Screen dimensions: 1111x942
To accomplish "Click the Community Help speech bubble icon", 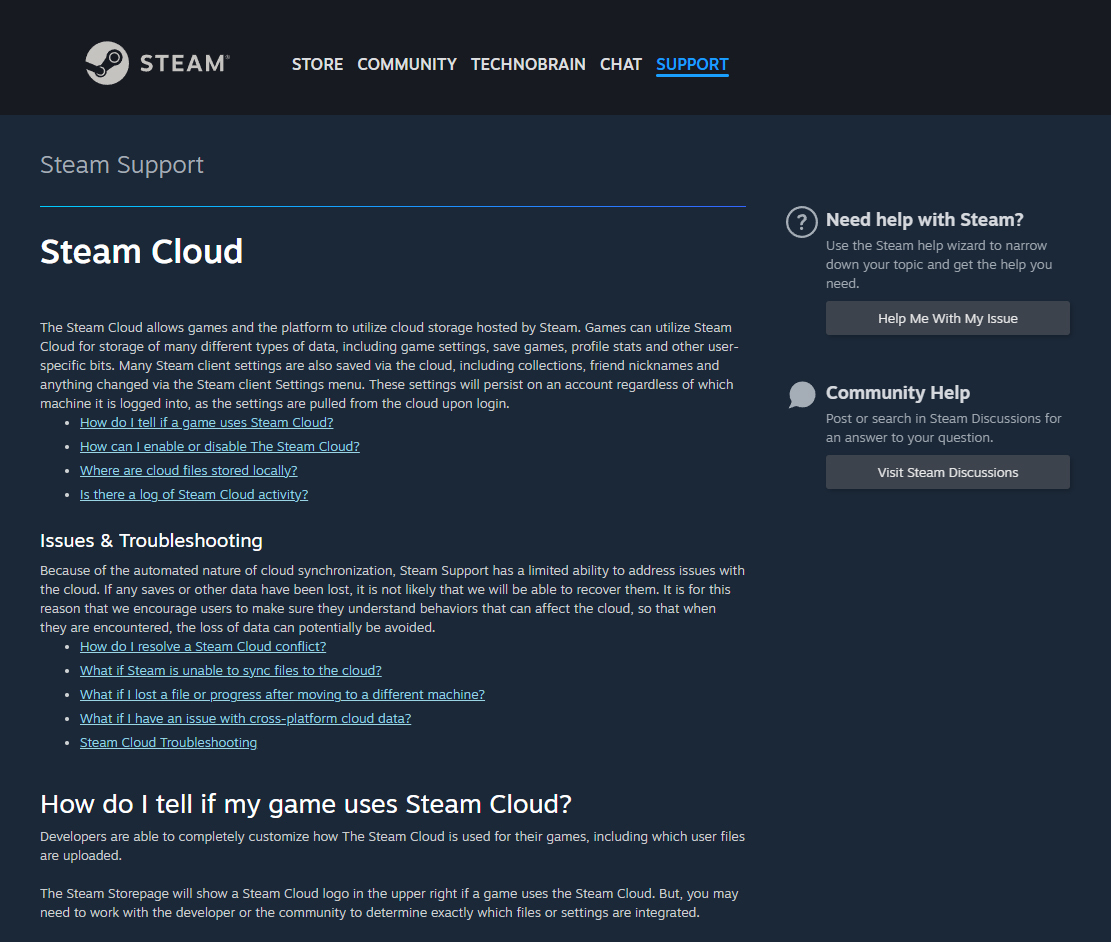I will 801,395.
